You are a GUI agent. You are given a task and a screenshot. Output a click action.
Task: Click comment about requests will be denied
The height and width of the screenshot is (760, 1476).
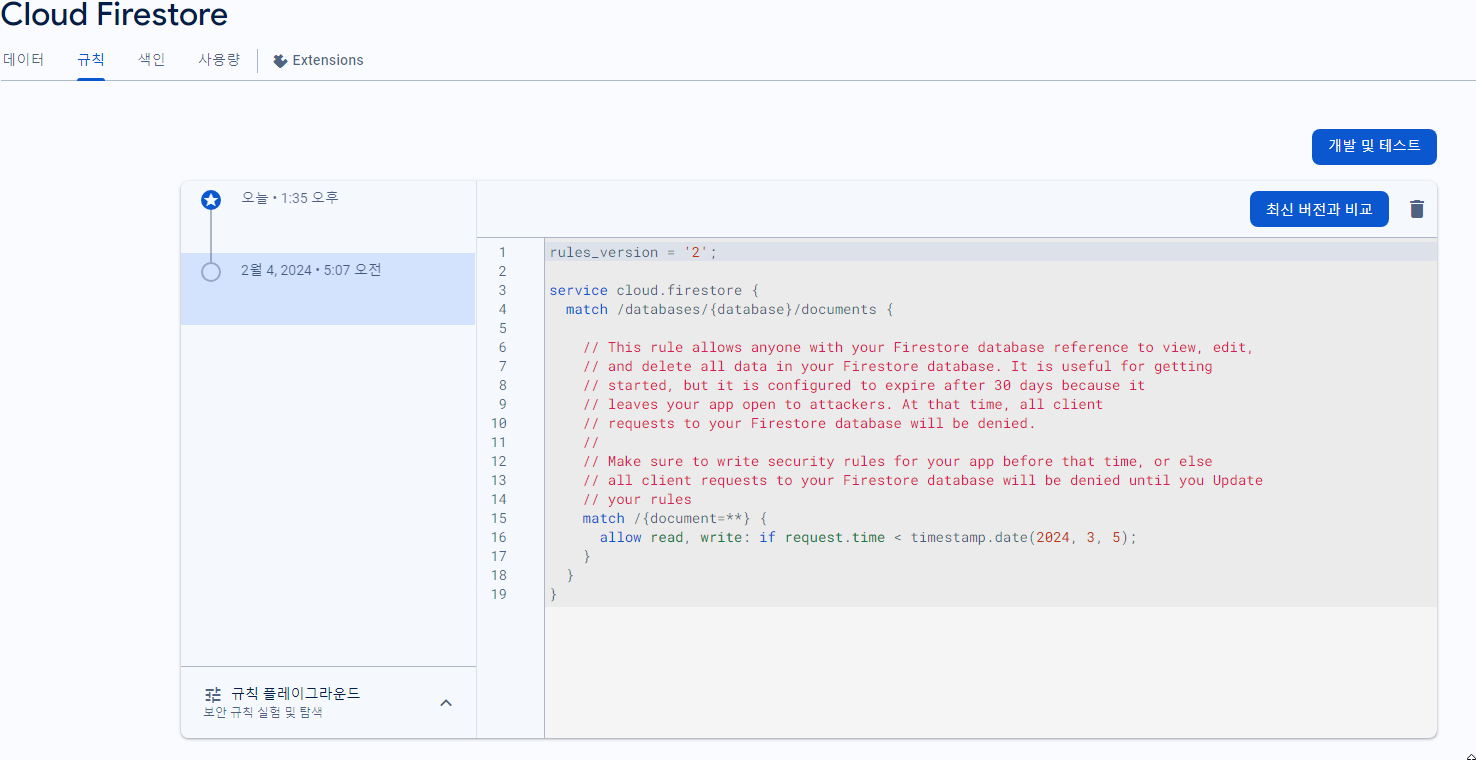click(809, 423)
